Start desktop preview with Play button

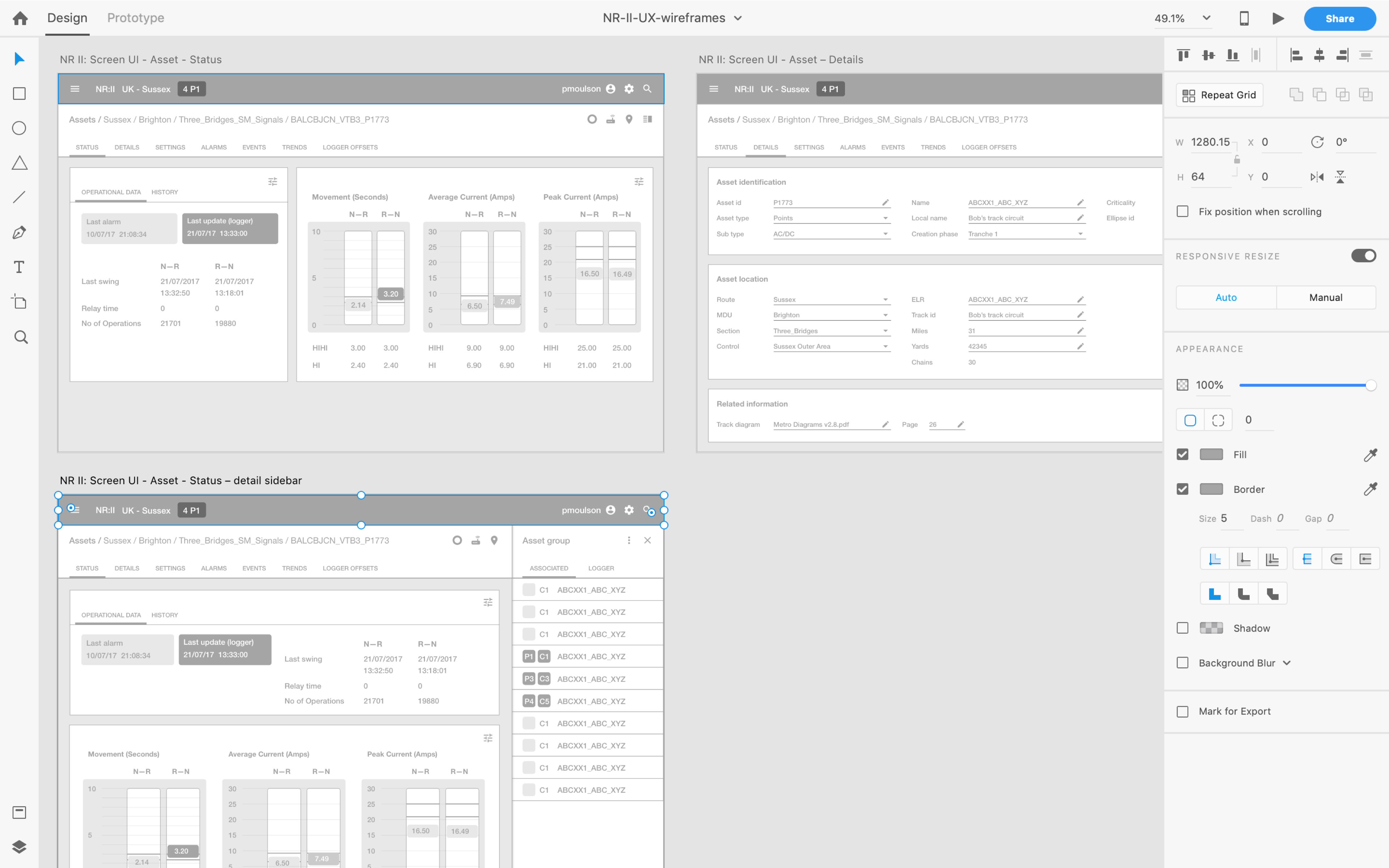point(1278,18)
